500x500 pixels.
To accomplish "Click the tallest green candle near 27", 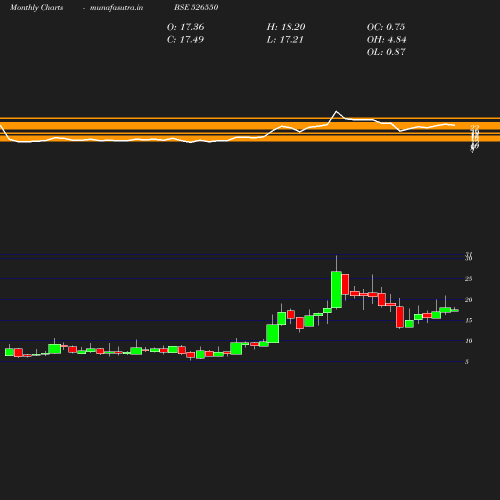I will [336, 289].
